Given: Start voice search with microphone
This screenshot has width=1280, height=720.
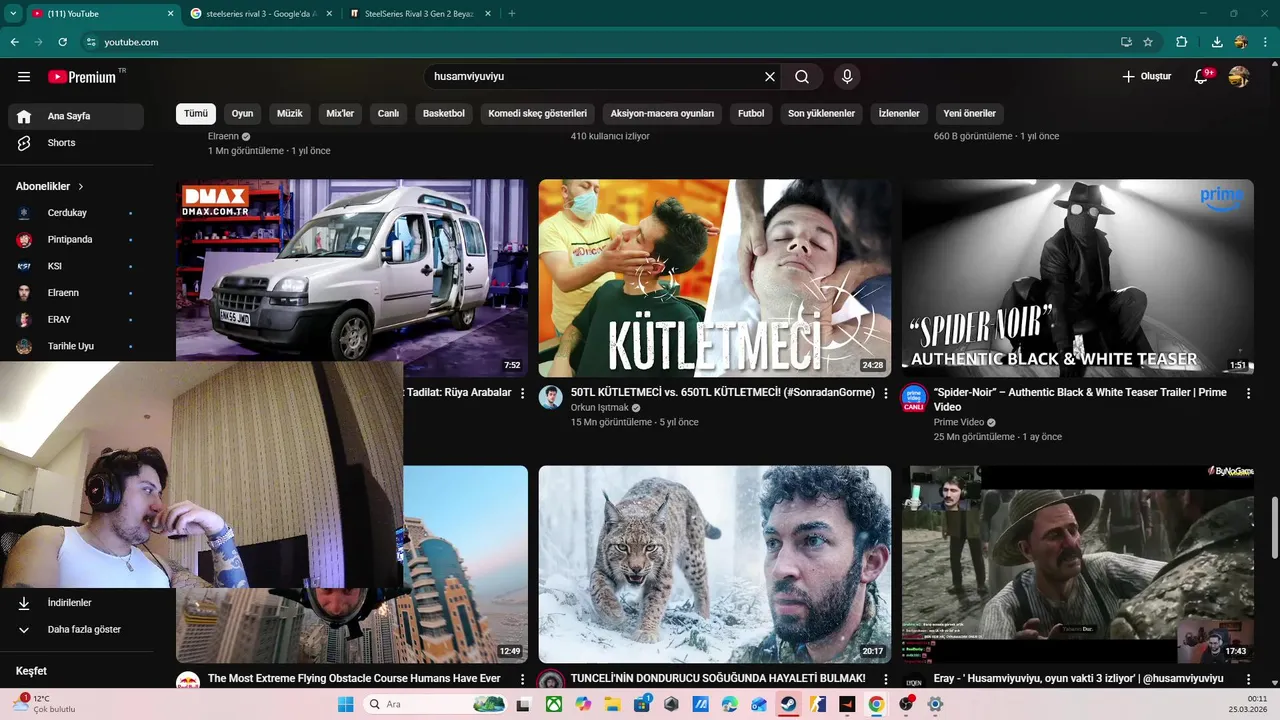Looking at the screenshot, I should [x=847, y=77].
